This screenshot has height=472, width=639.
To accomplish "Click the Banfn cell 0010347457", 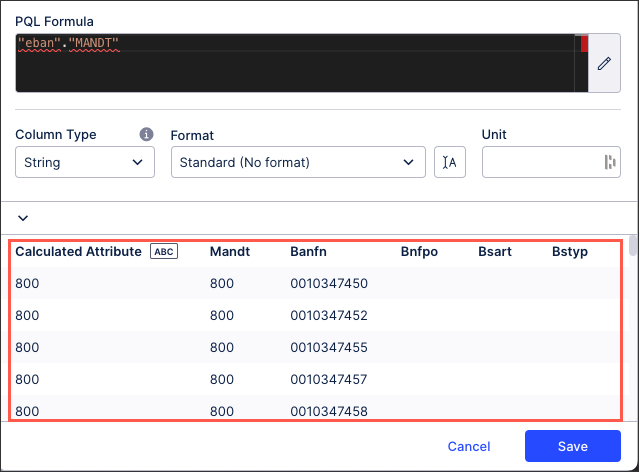I will point(329,379).
